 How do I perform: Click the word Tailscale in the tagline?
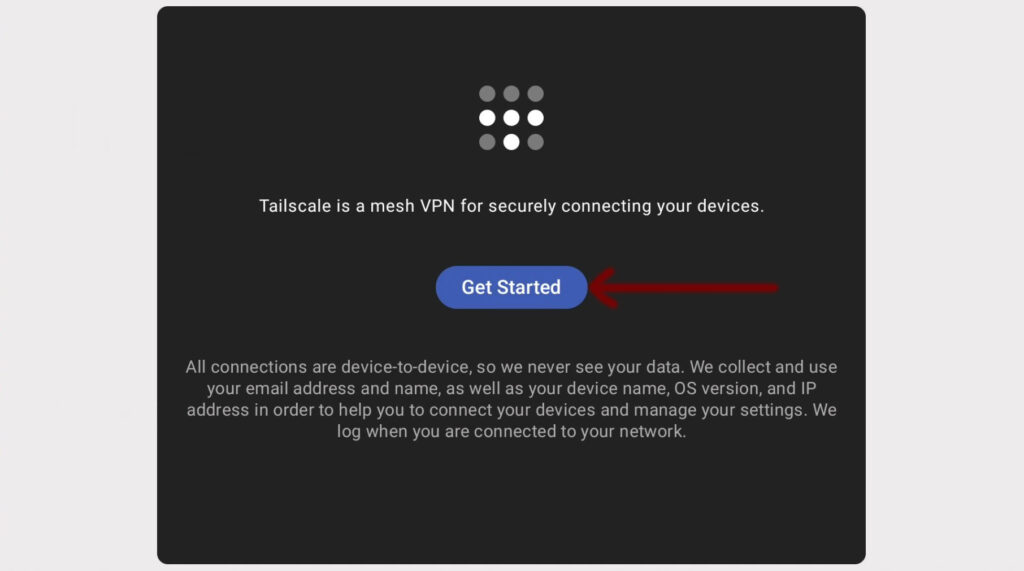point(295,206)
